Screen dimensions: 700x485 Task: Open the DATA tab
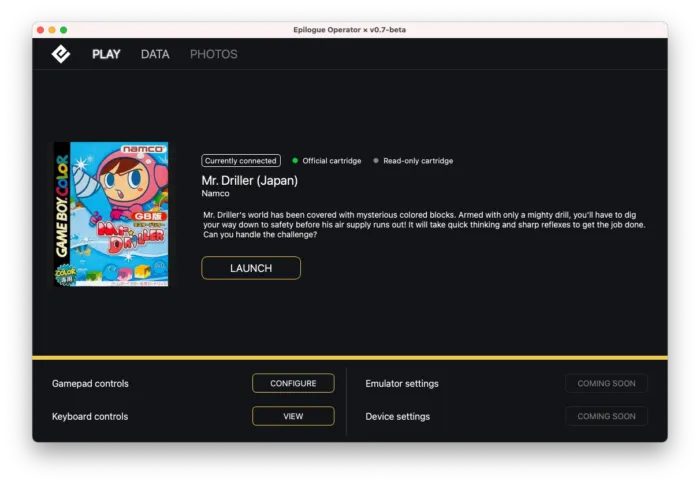(x=155, y=54)
